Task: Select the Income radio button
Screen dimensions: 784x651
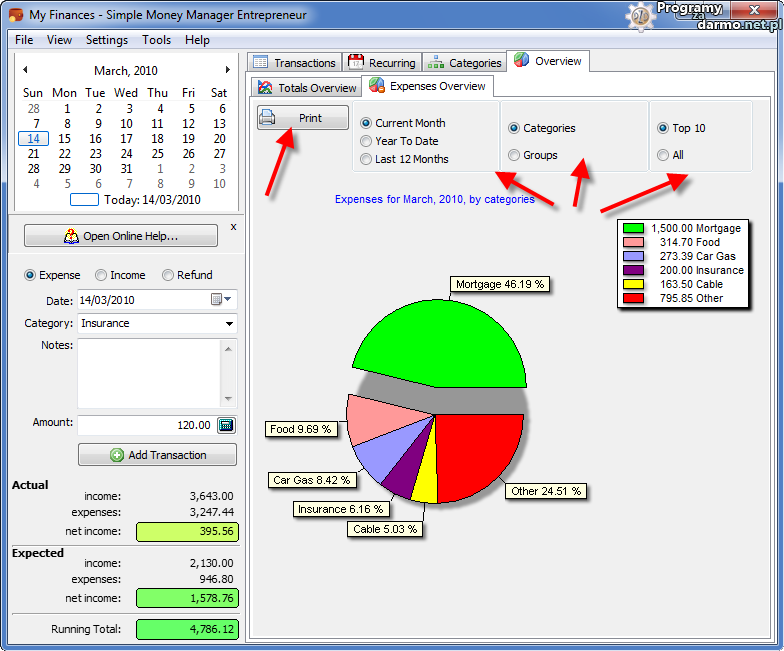Action: tap(102, 275)
